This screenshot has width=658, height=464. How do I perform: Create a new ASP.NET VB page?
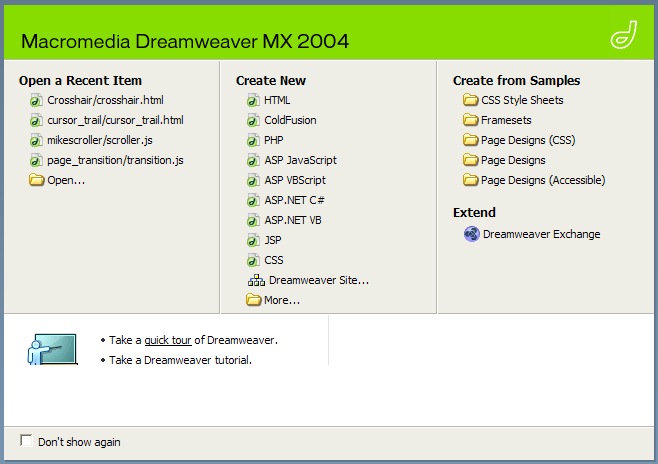293,220
